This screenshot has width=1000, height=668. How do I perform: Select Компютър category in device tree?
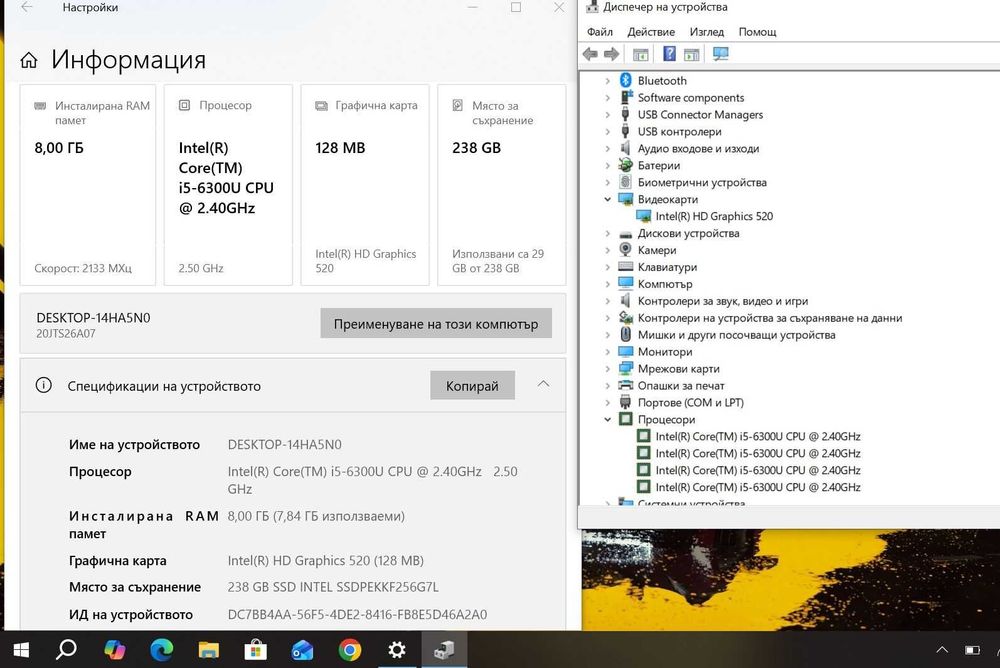[x=665, y=284]
